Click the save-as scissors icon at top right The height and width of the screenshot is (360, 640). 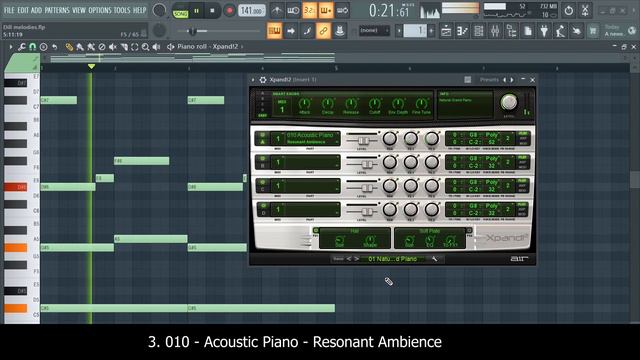point(585,11)
